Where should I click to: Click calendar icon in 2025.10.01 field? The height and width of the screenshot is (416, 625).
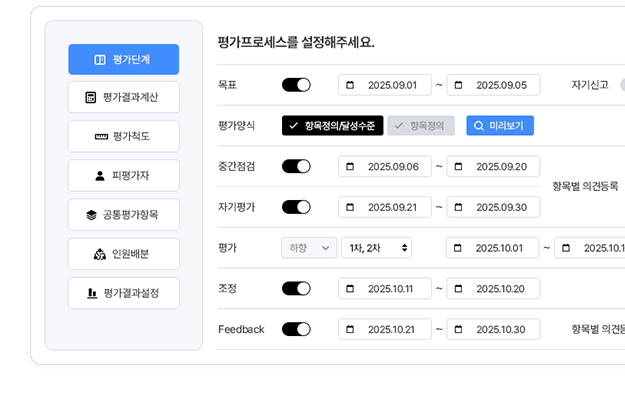click(x=458, y=248)
